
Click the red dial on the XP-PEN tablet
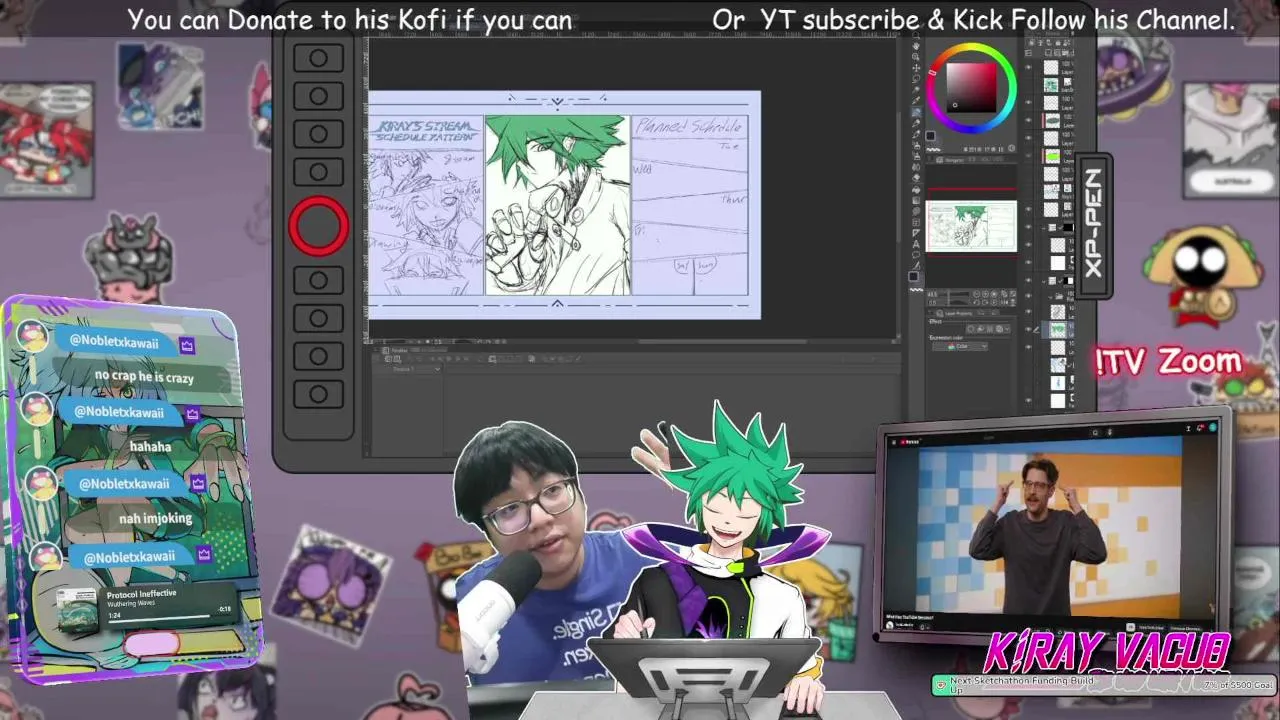tap(319, 226)
